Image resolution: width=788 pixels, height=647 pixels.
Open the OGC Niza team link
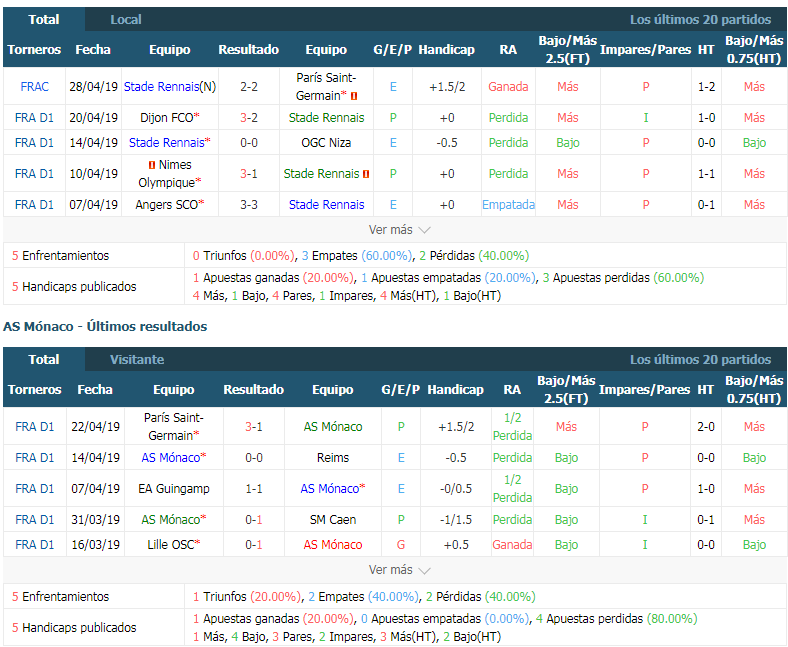(x=326, y=143)
